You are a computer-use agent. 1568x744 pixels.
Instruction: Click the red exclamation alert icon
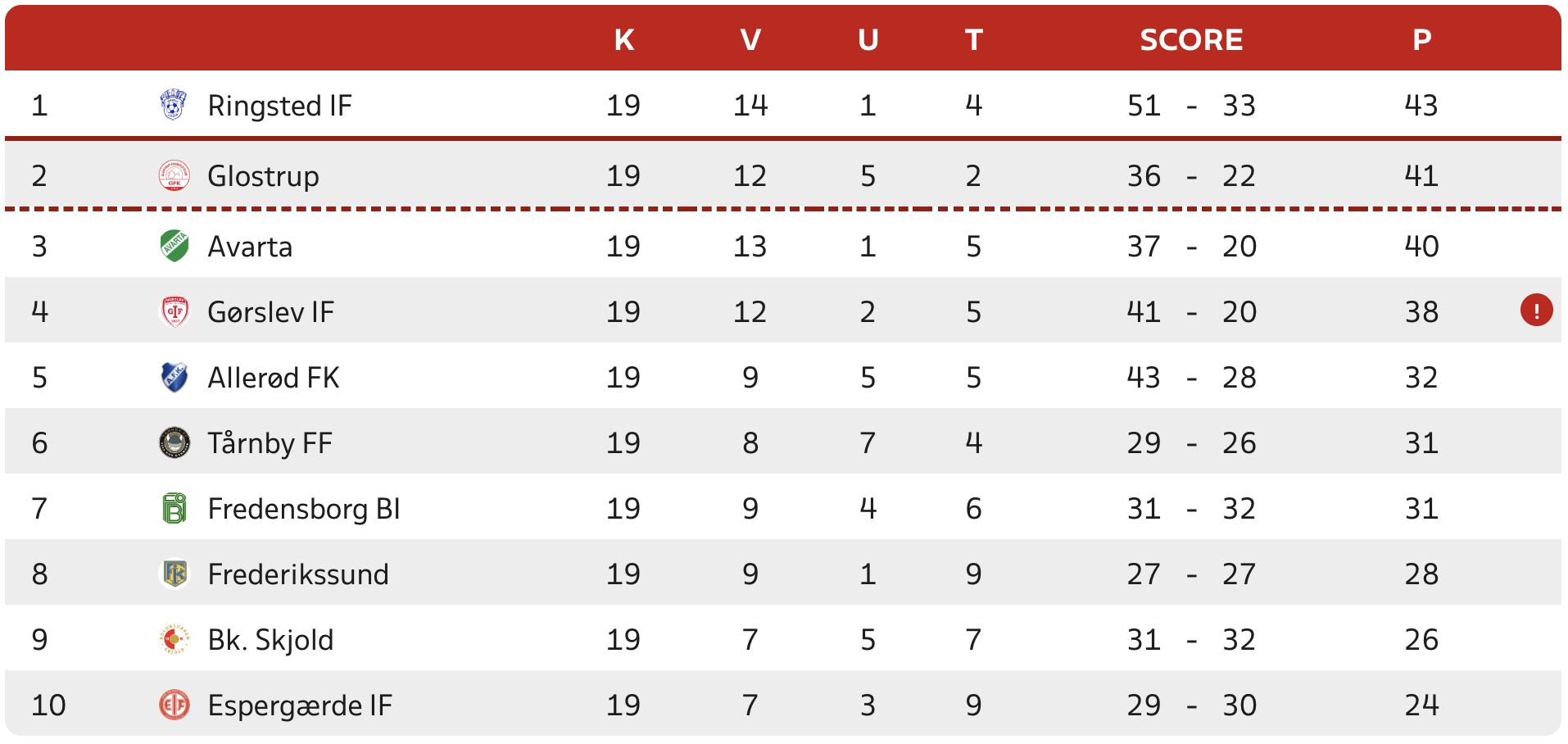tap(1536, 311)
